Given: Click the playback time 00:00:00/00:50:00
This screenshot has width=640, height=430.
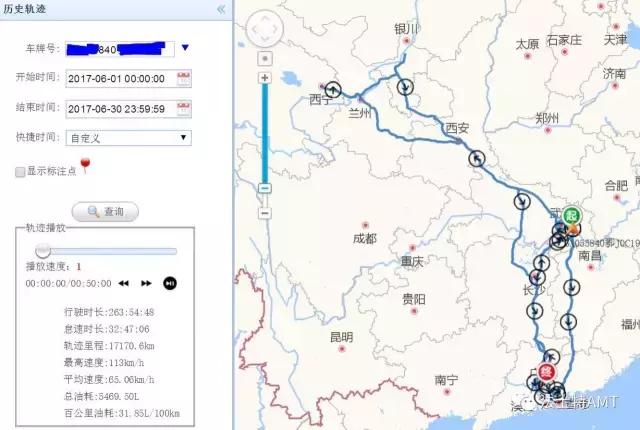Looking at the screenshot, I should click(68, 283).
